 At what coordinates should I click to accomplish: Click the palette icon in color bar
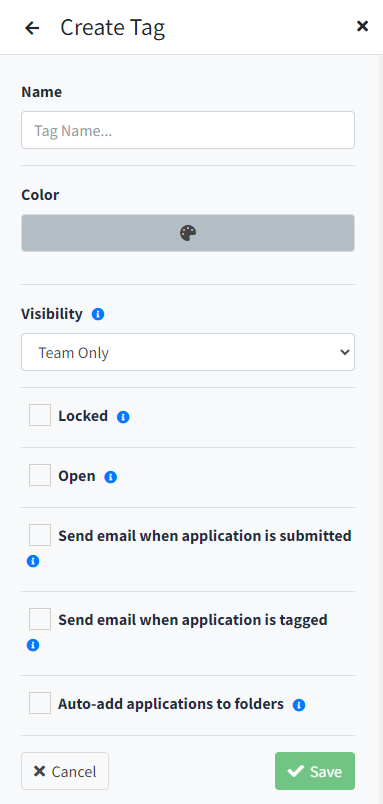click(188, 233)
